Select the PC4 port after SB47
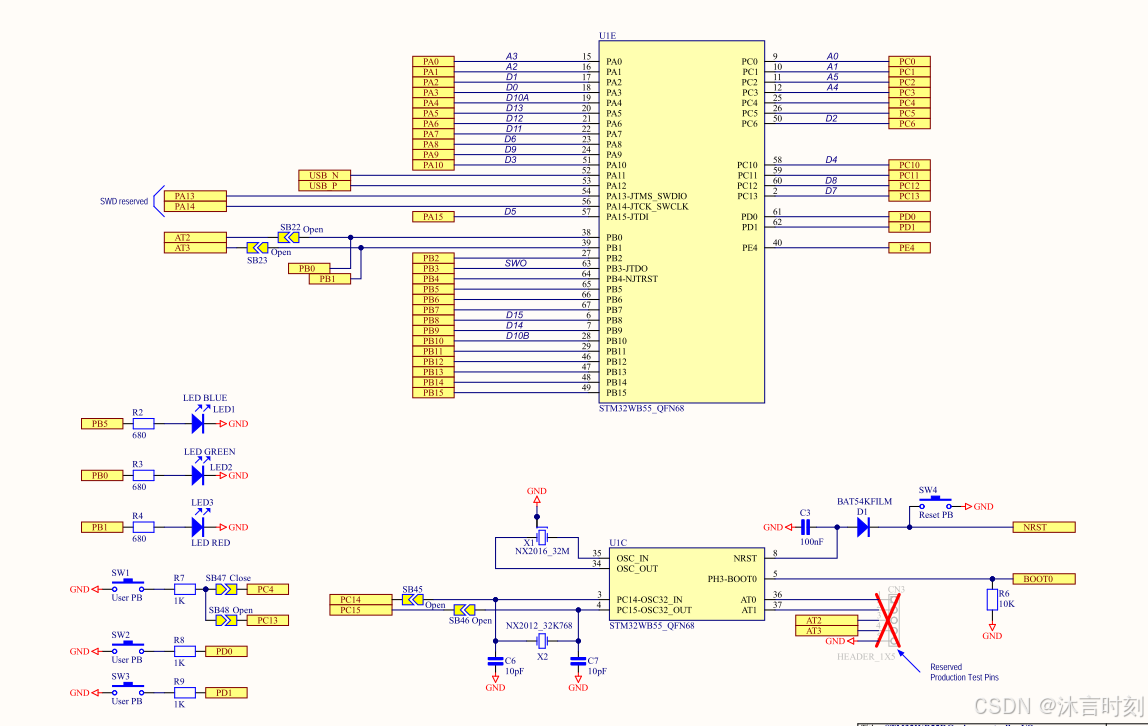The image size is (1148, 726). pos(268,589)
